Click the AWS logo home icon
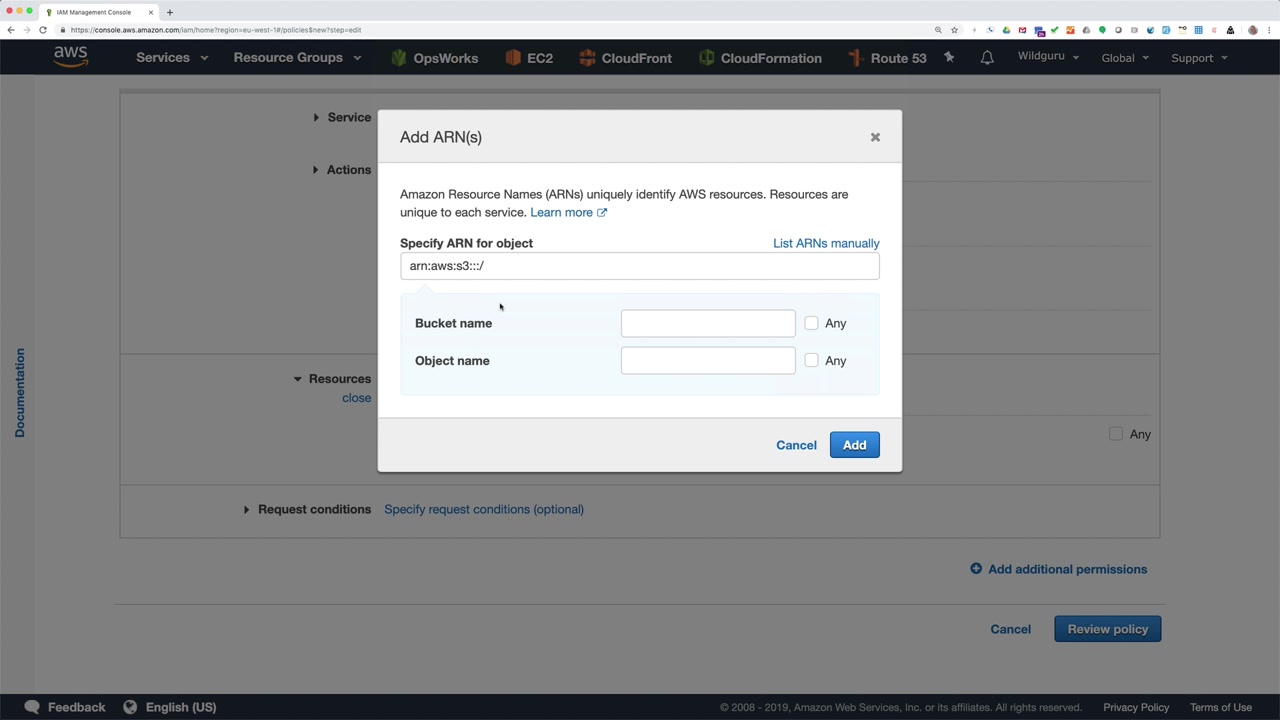Viewport: 1280px width, 720px height. click(x=71, y=57)
